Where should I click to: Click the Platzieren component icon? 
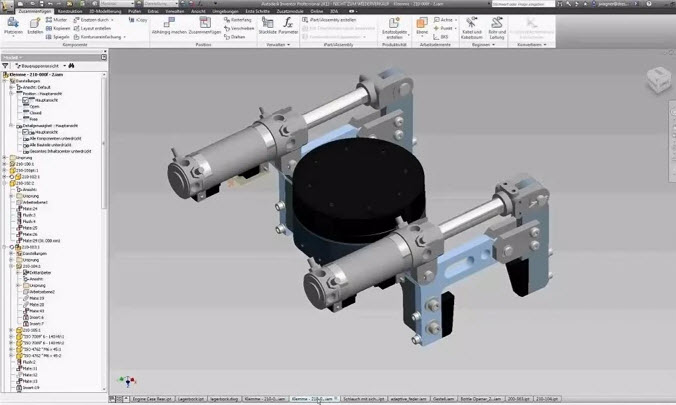pyautogui.click(x=13, y=22)
